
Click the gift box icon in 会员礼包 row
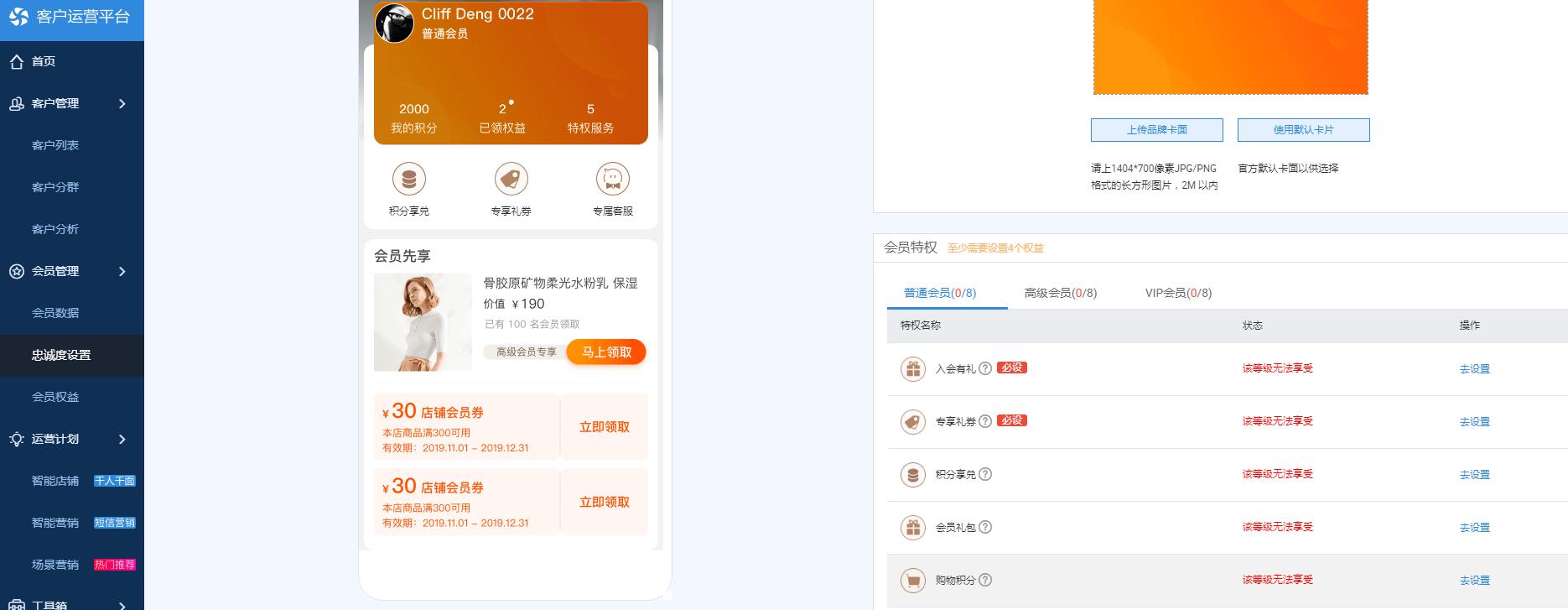coord(912,527)
